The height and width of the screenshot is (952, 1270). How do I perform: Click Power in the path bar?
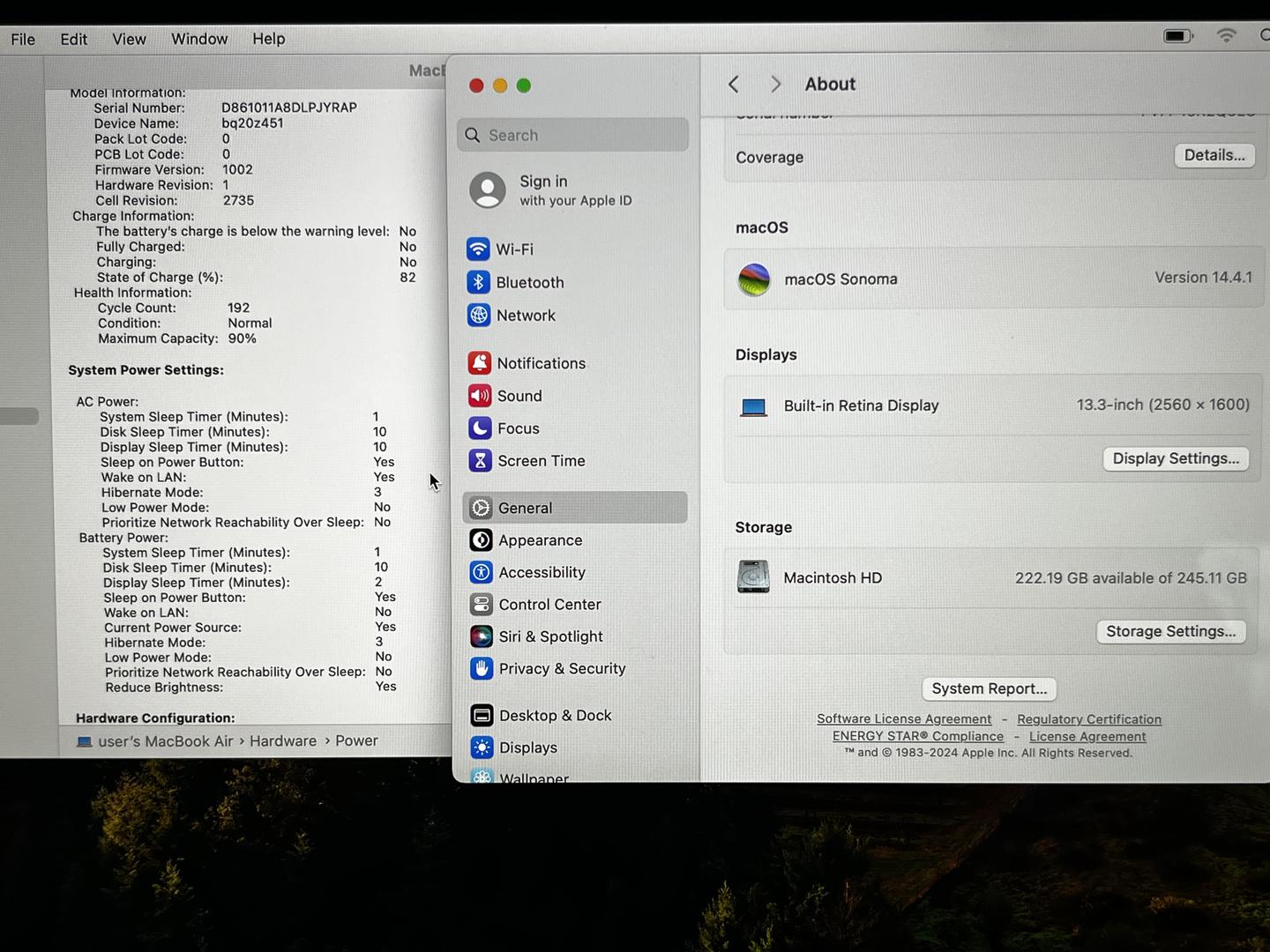point(356,741)
